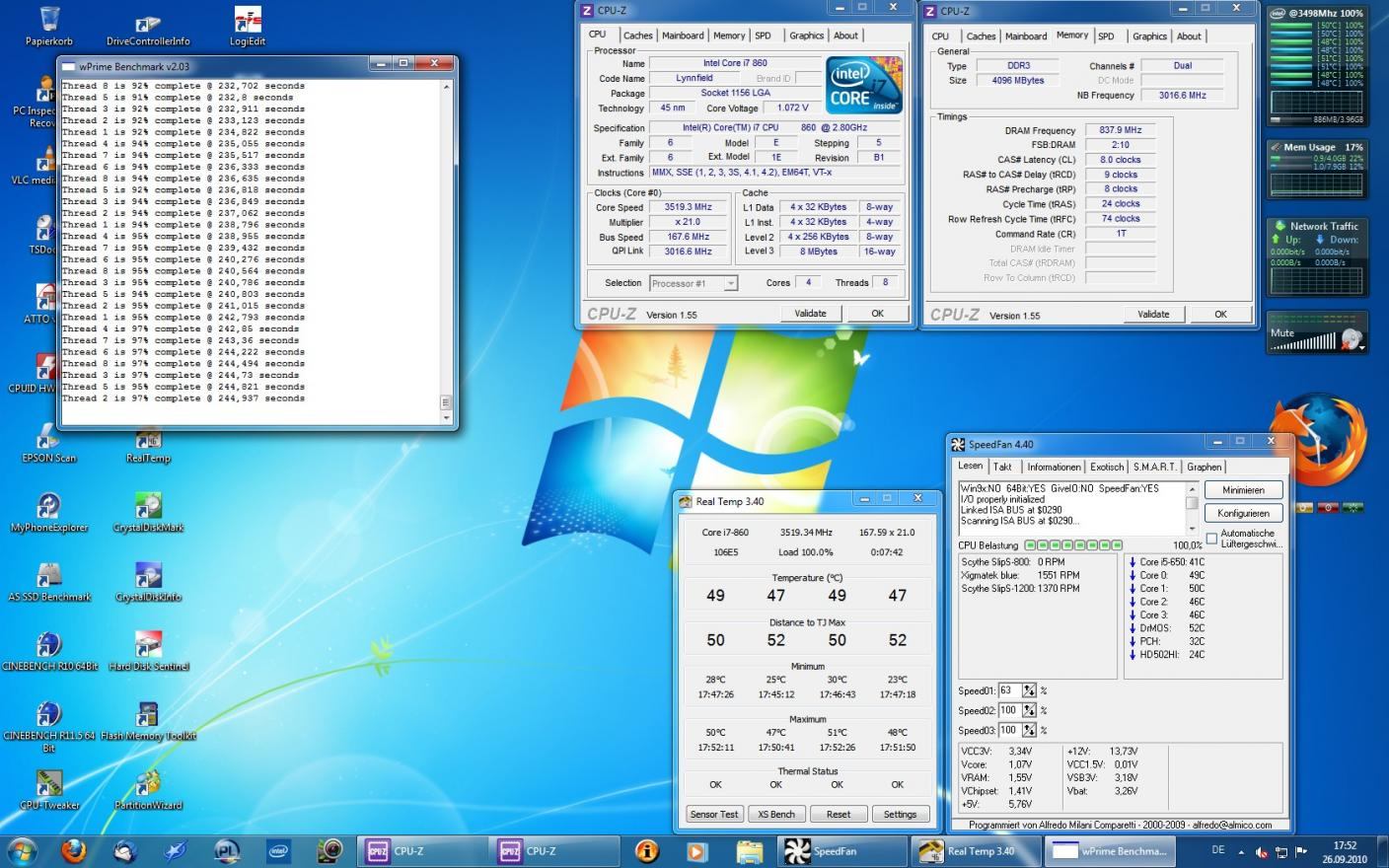
Task: Open CINEBENCH R11.5 64 Bit icon
Action: pos(48,727)
